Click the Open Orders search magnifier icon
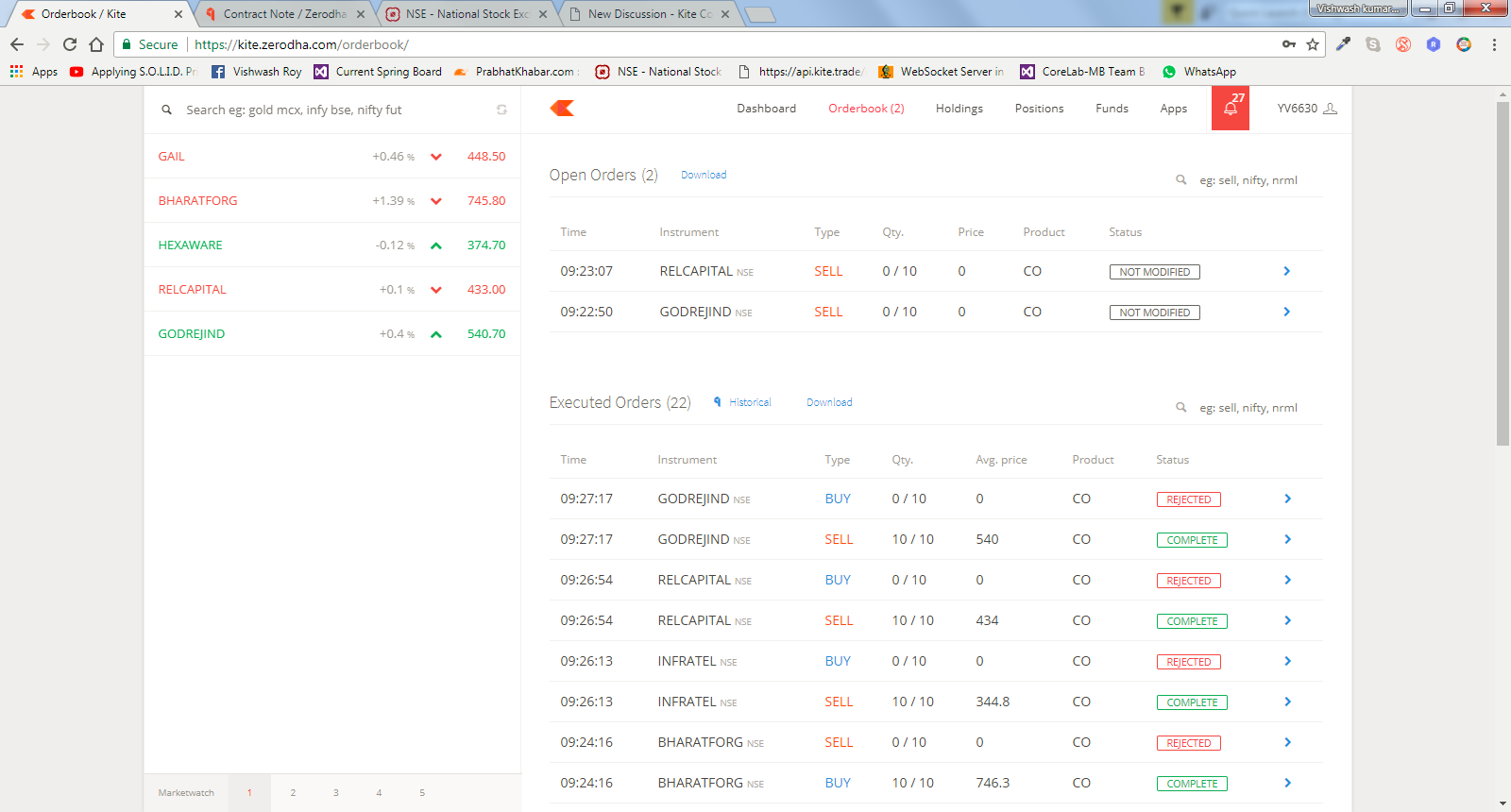The image size is (1511, 812). tap(1180, 179)
